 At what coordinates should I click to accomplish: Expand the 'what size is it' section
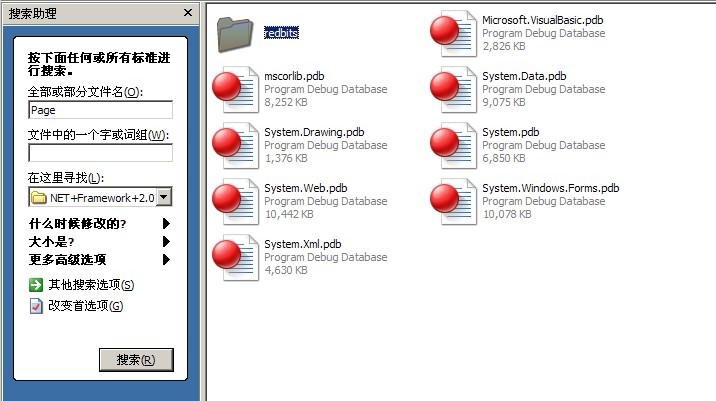166,242
